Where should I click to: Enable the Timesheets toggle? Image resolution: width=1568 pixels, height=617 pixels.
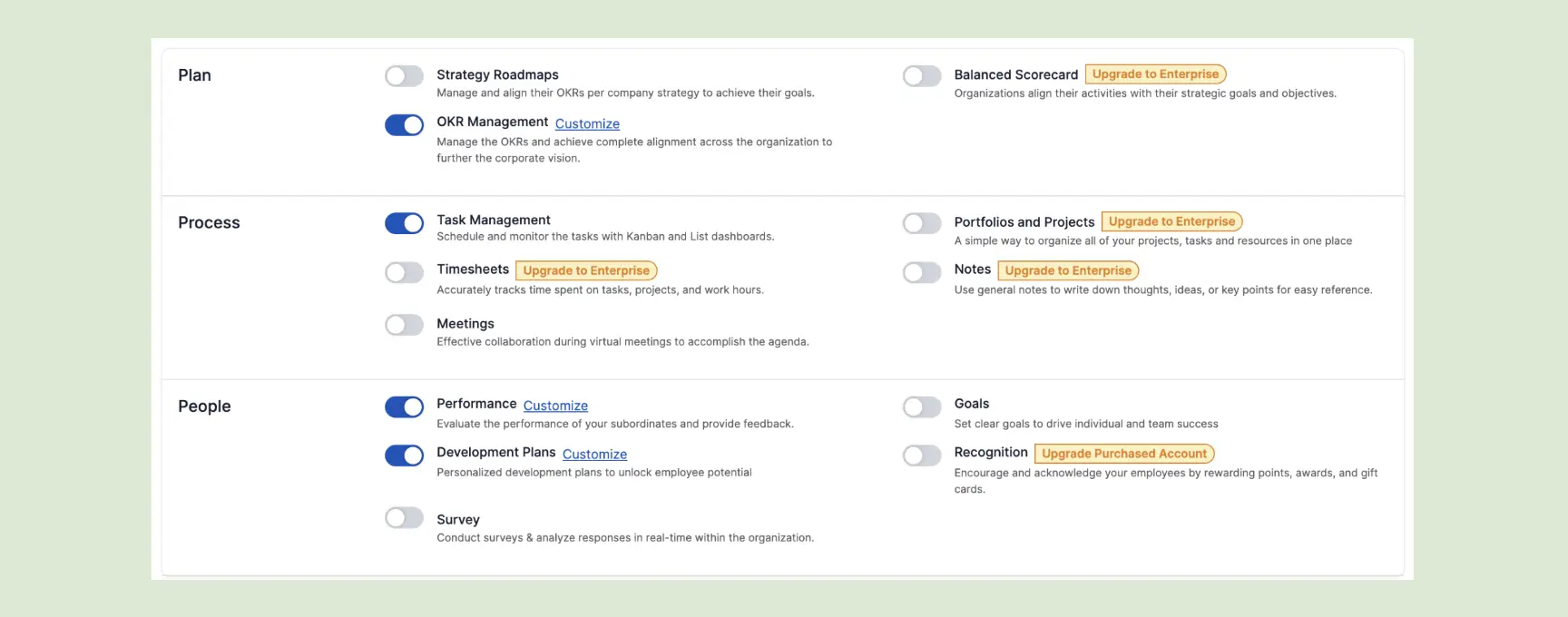tap(404, 272)
